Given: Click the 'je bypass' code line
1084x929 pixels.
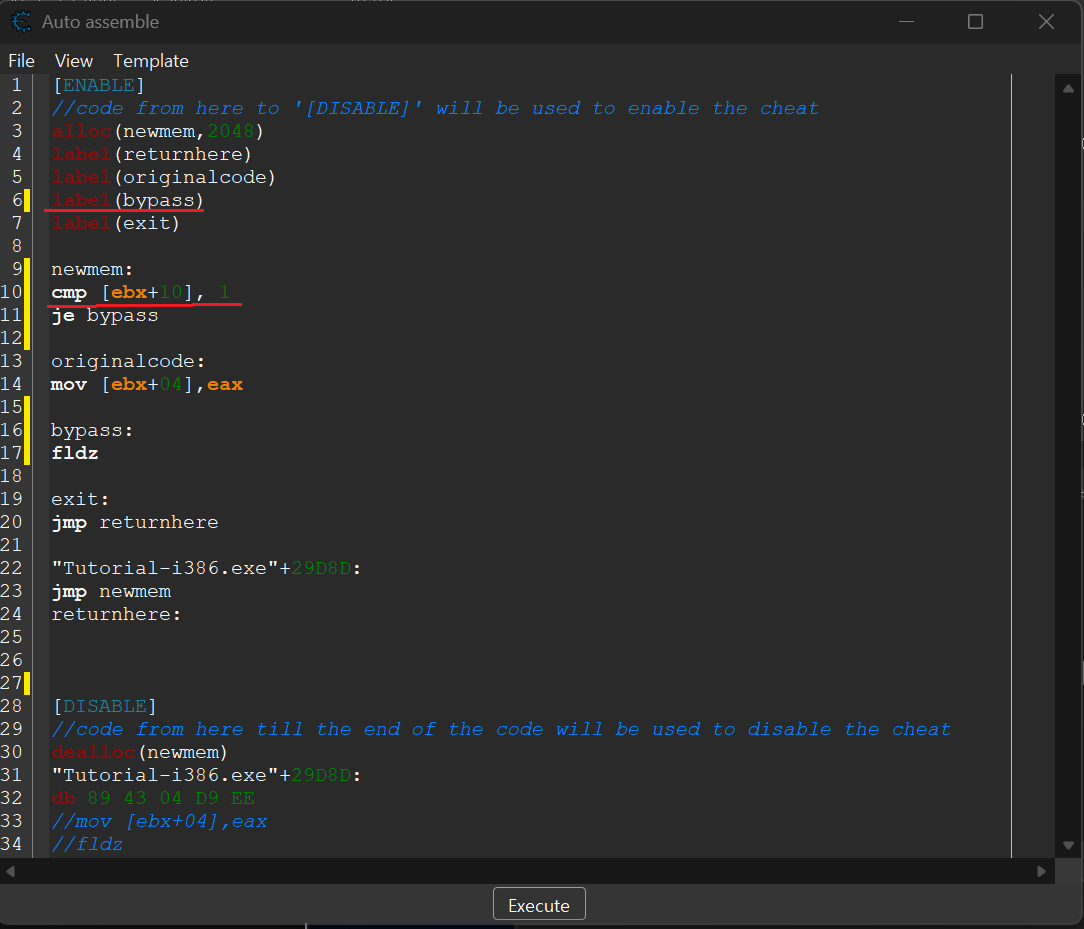Looking at the screenshot, I should (105, 315).
